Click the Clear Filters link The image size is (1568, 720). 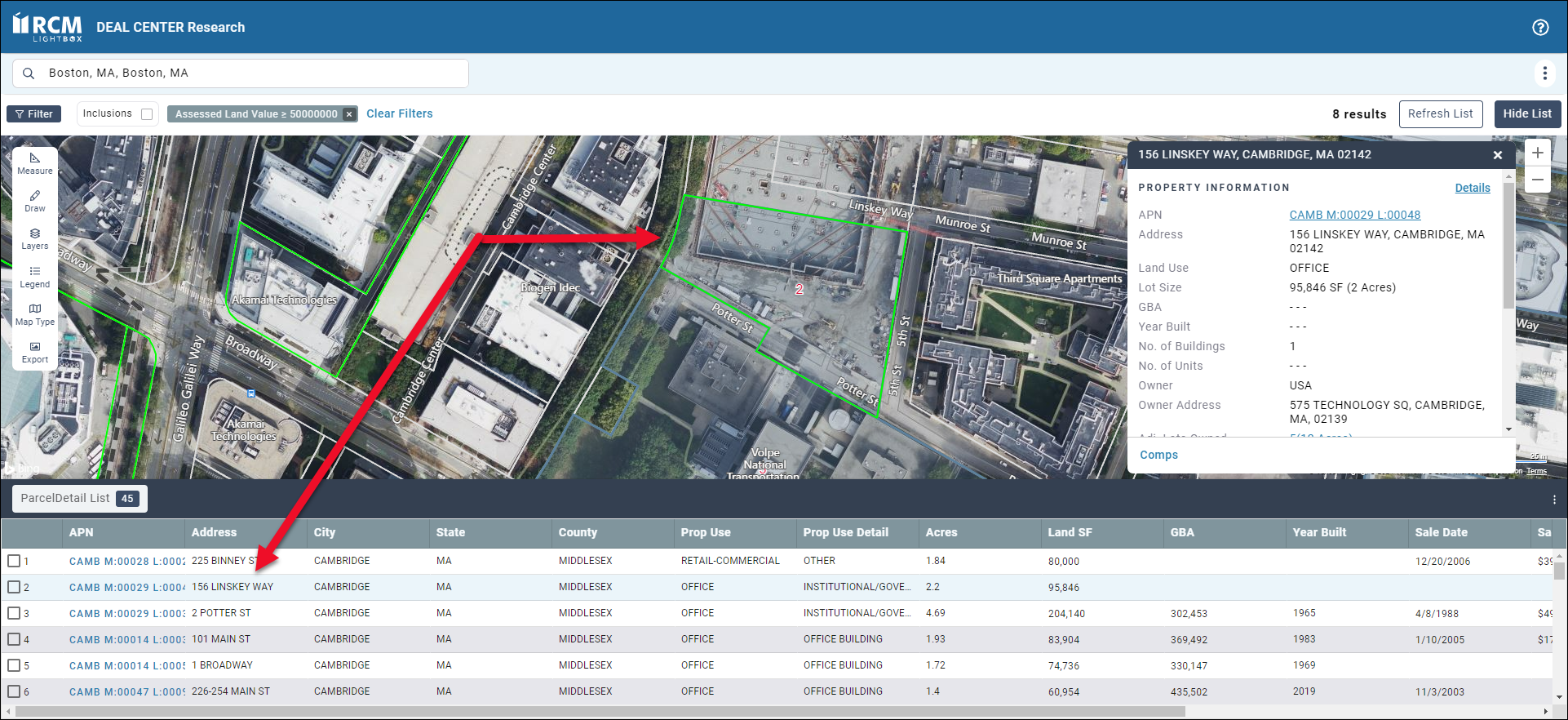pyautogui.click(x=399, y=113)
